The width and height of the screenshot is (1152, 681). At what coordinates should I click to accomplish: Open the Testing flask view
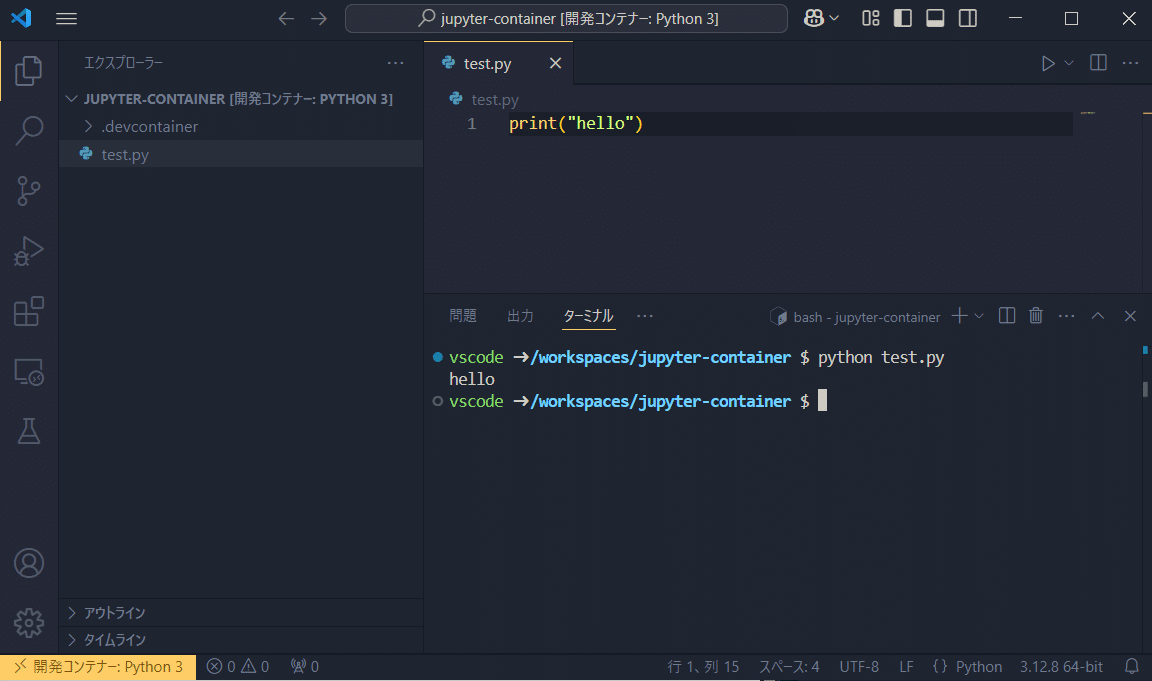(x=29, y=432)
